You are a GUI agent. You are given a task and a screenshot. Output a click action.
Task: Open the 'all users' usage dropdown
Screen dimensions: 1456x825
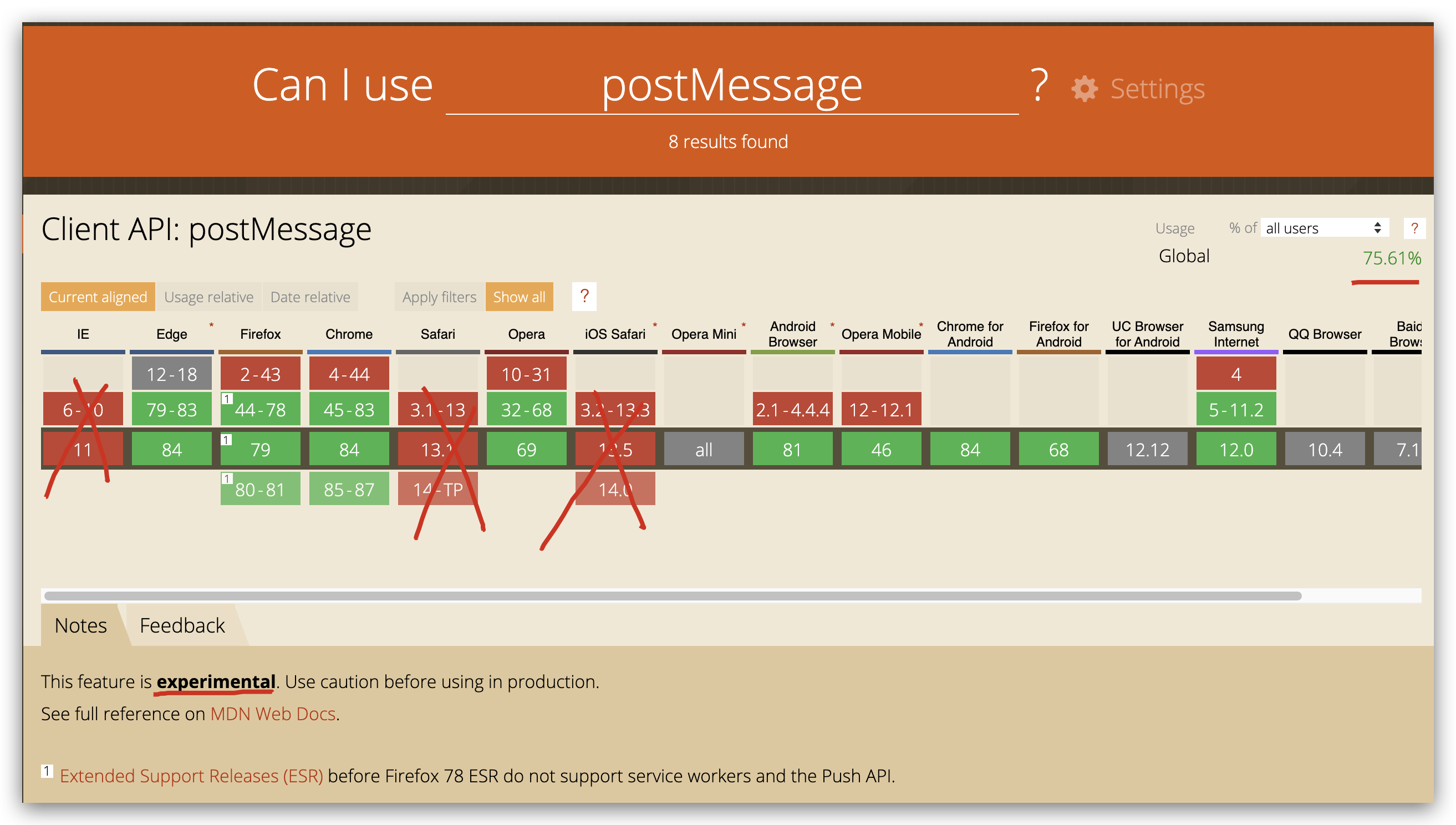(1325, 228)
